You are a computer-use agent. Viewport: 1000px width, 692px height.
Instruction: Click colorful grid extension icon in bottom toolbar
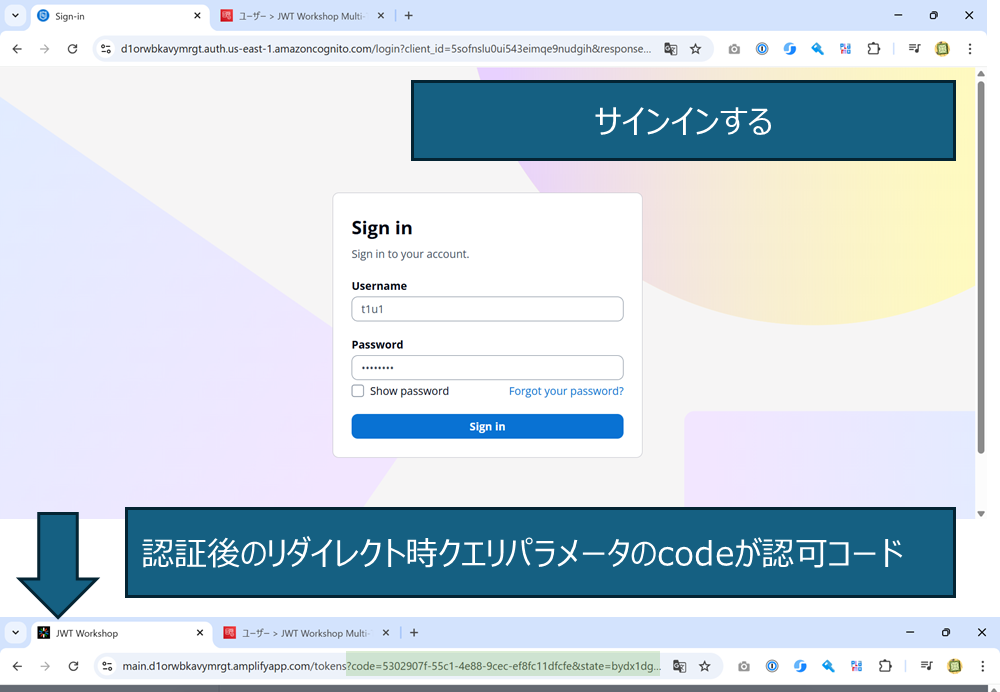[x=857, y=666]
